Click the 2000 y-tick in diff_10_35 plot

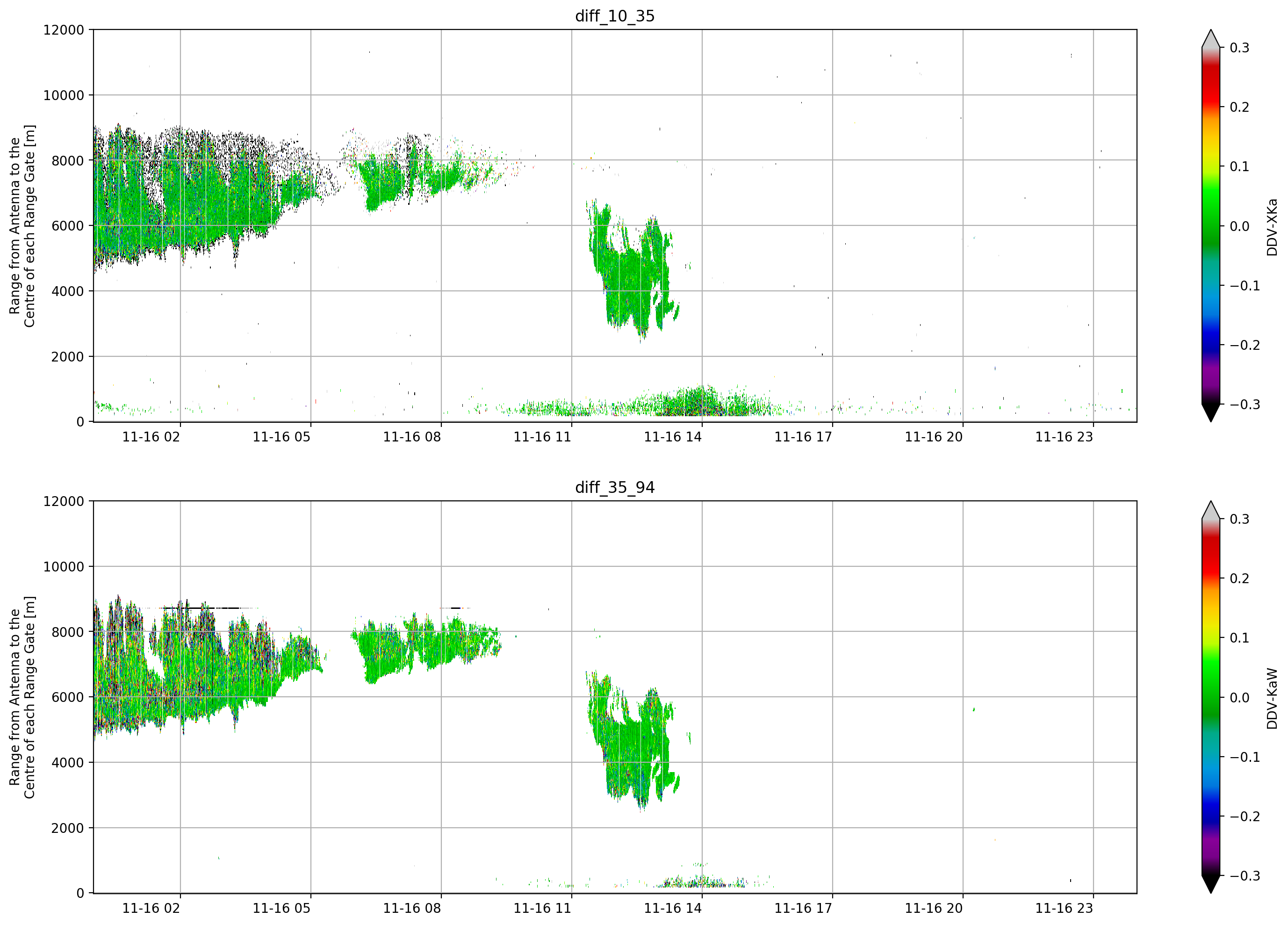pyautogui.click(x=68, y=357)
